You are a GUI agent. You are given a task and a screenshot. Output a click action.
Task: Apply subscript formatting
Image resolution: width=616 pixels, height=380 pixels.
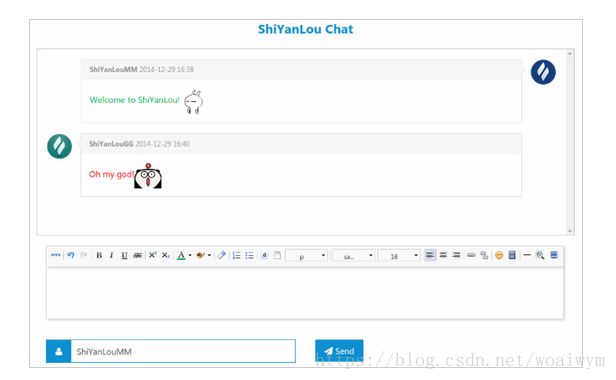[x=165, y=255]
